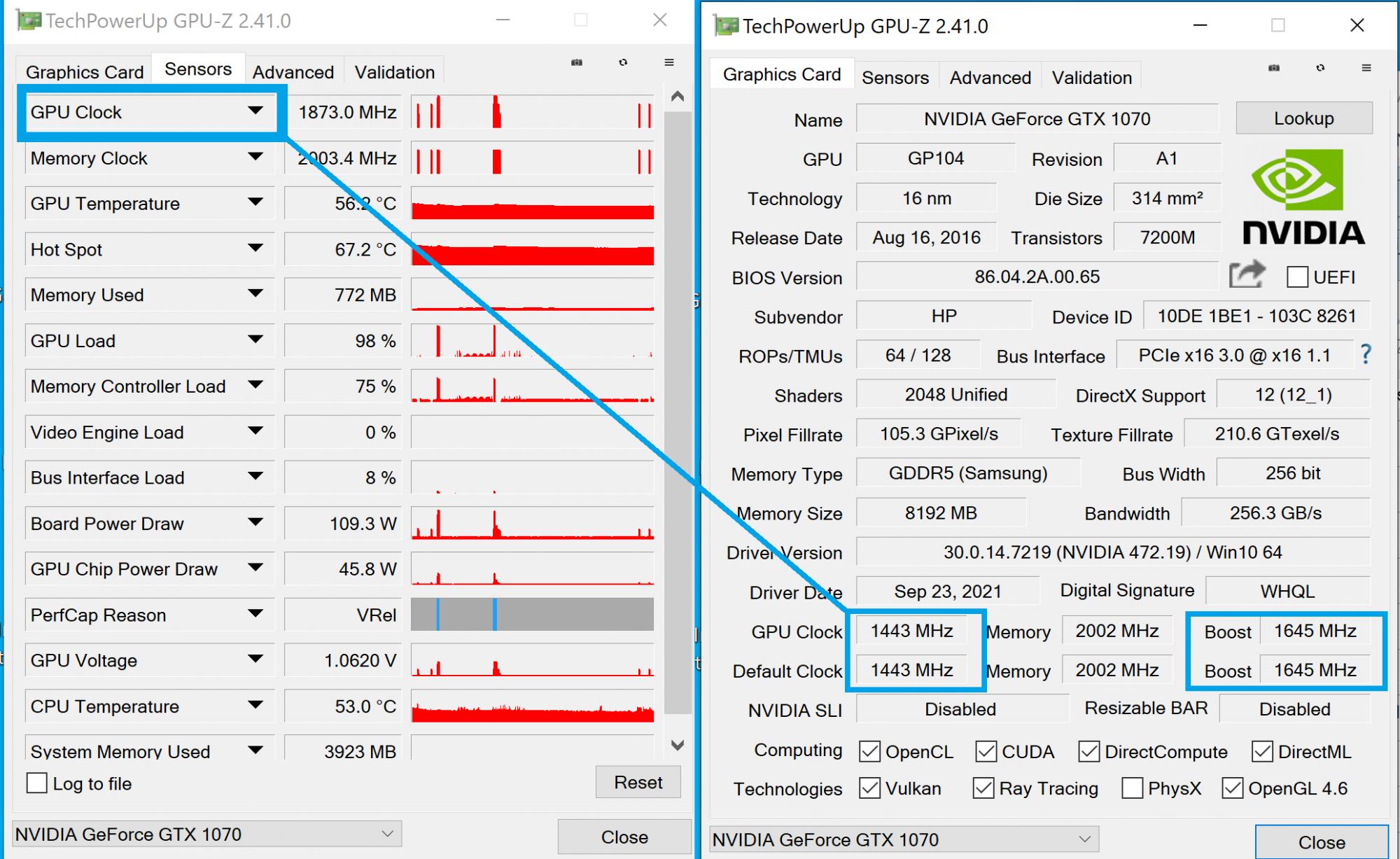Click BIOS Version field 86.04.2A.00.65

pos(1037,276)
